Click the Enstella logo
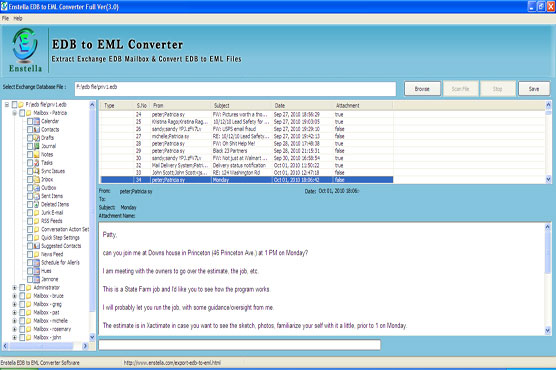556x370 pixels. tap(25, 50)
